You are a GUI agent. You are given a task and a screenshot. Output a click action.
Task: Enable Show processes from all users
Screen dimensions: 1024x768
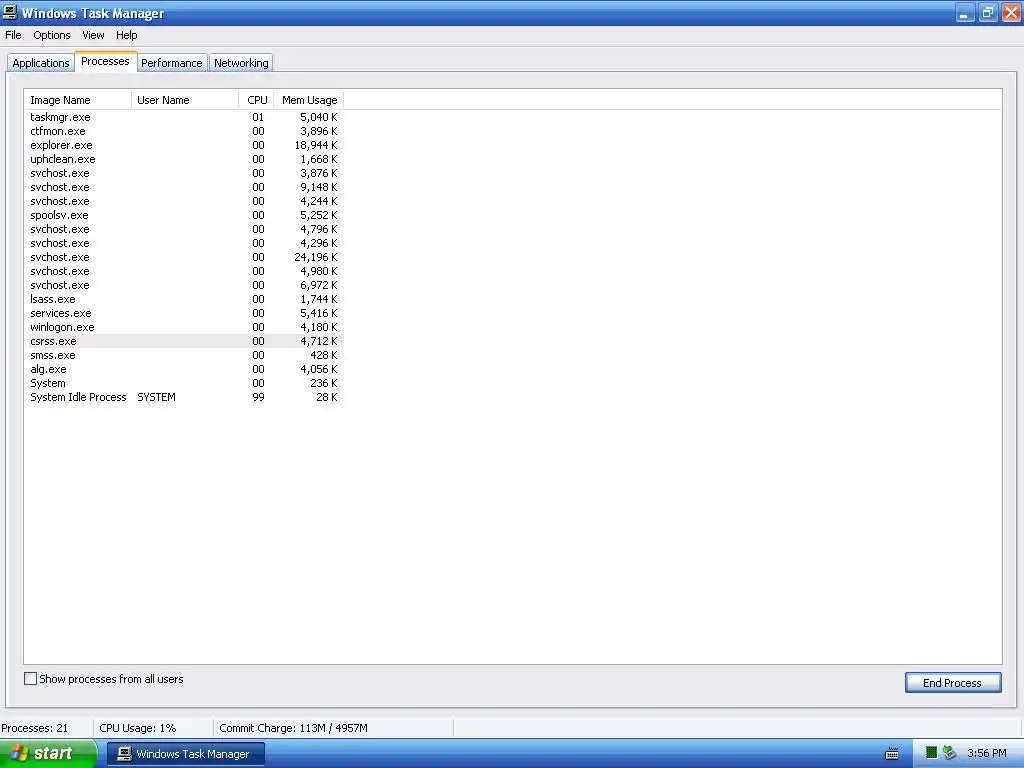point(30,679)
